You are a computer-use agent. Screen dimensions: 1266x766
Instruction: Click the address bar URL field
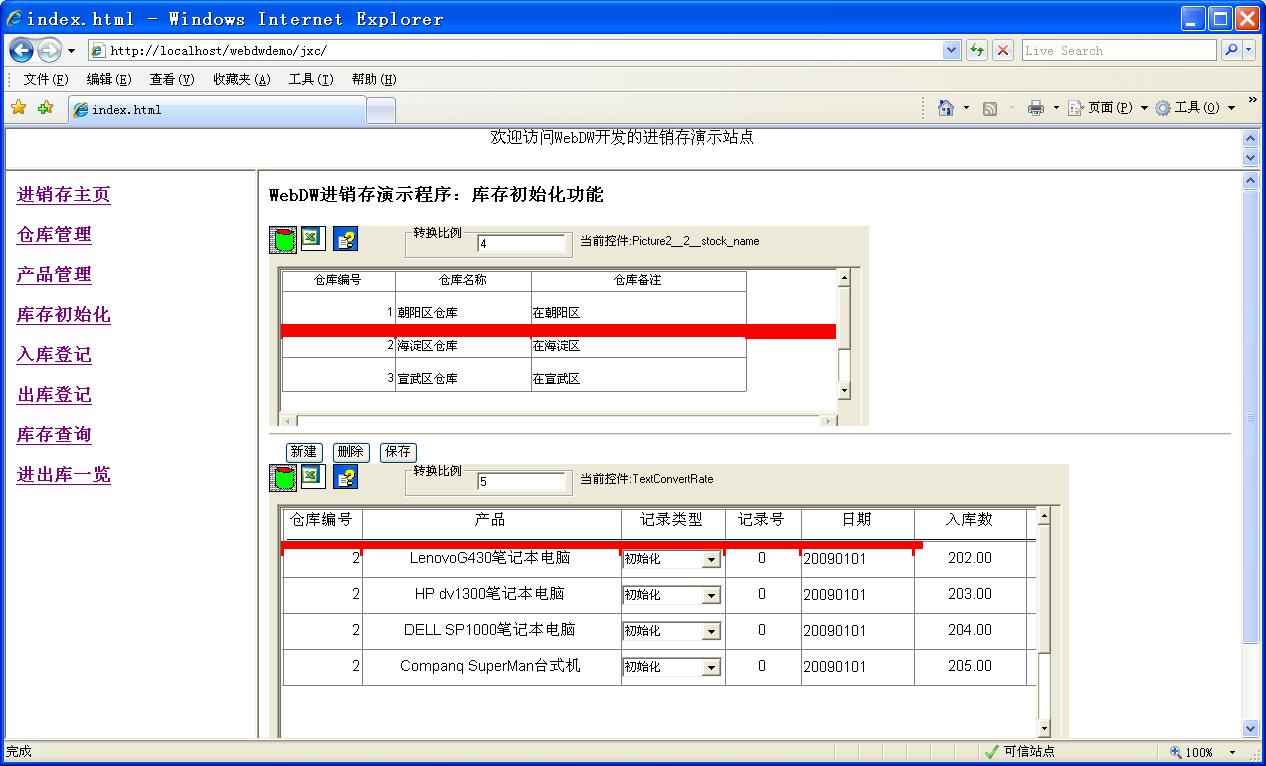click(x=515, y=50)
